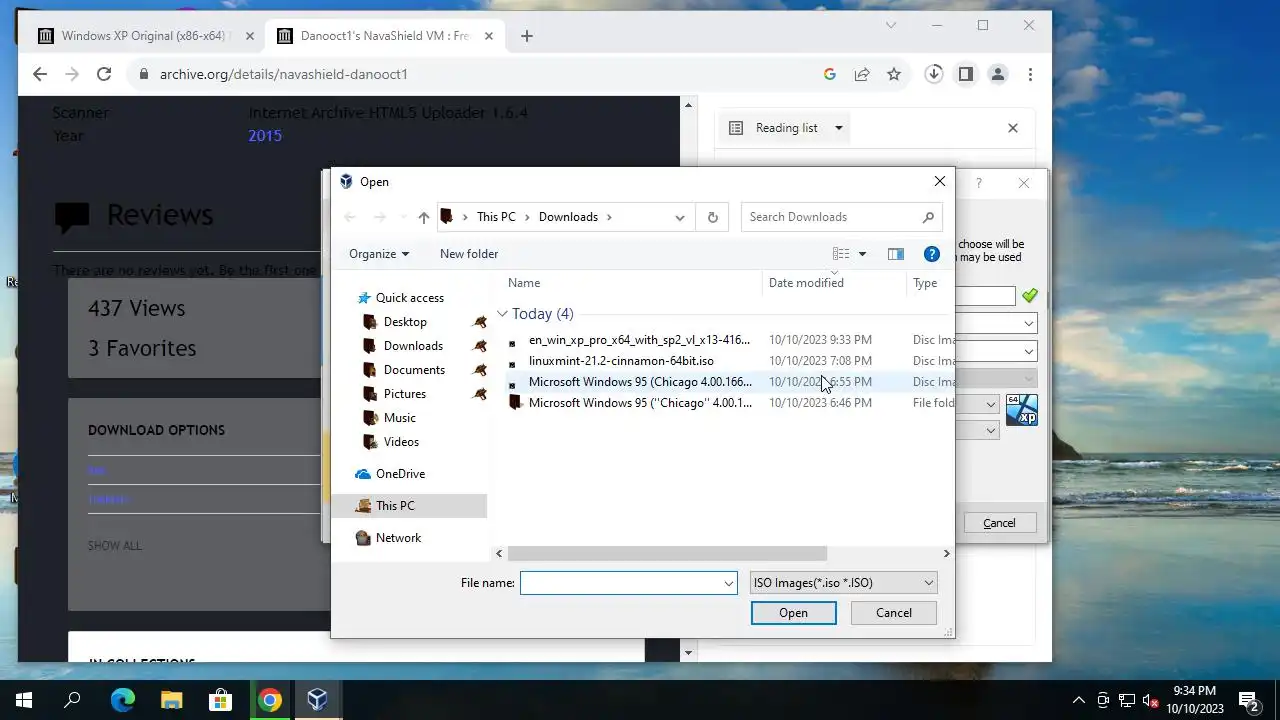This screenshot has width=1280, height=720.
Task: Expand Chrome tab search chevron
Action: (891, 25)
